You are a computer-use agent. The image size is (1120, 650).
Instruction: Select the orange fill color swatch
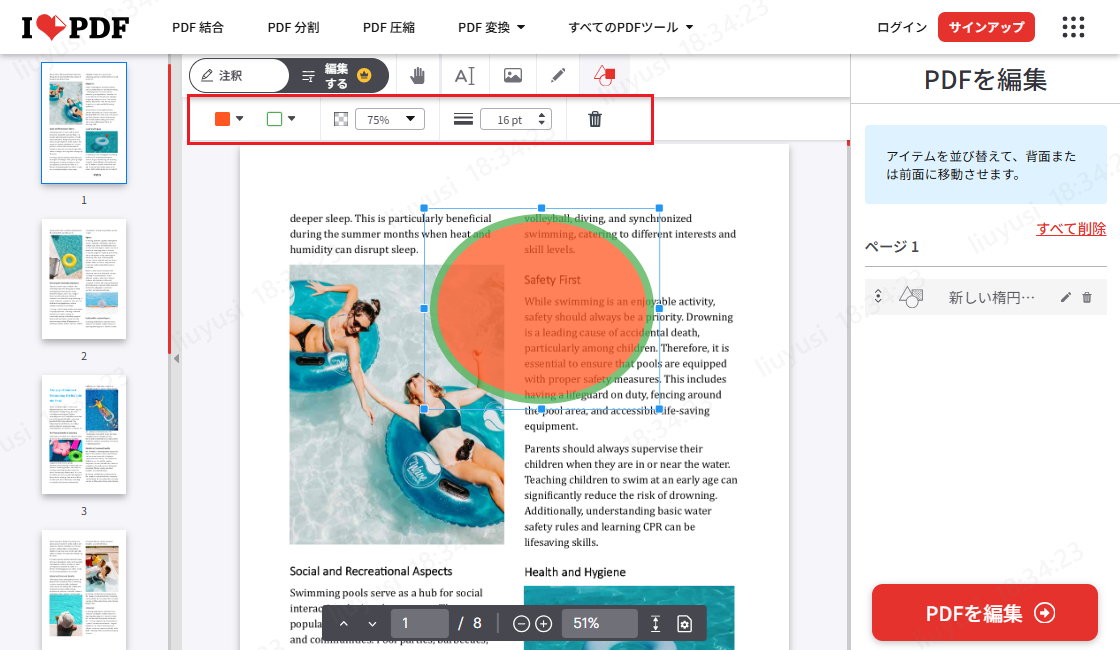coord(222,119)
